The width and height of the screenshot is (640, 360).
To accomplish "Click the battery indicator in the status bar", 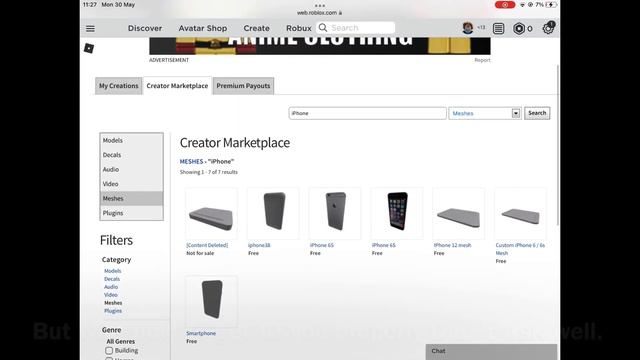I will (x=552, y=4).
